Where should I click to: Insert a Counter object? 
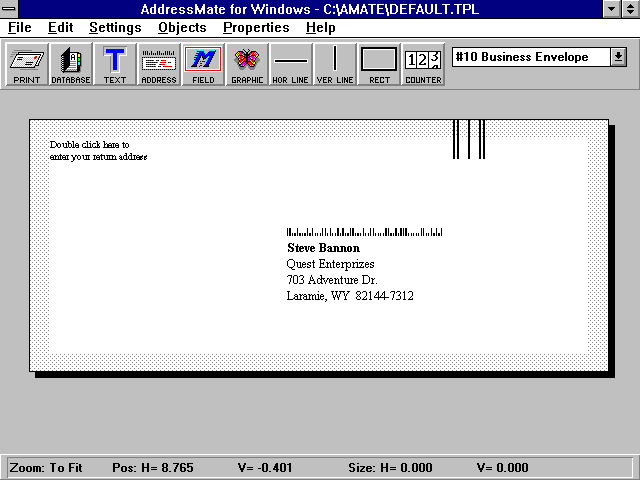click(x=423, y=64)
